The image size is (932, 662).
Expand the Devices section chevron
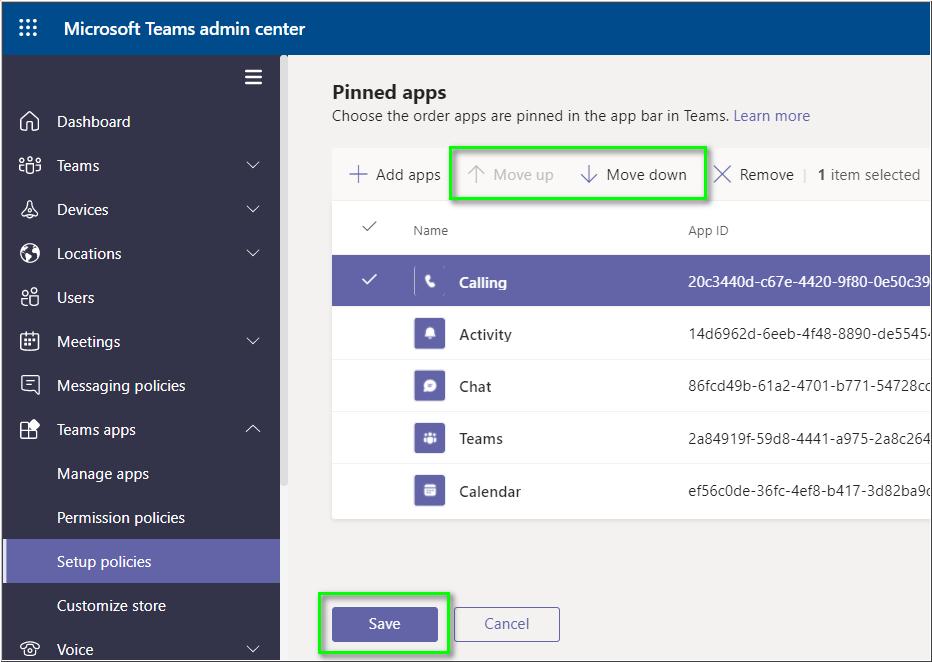click(253, 209)
